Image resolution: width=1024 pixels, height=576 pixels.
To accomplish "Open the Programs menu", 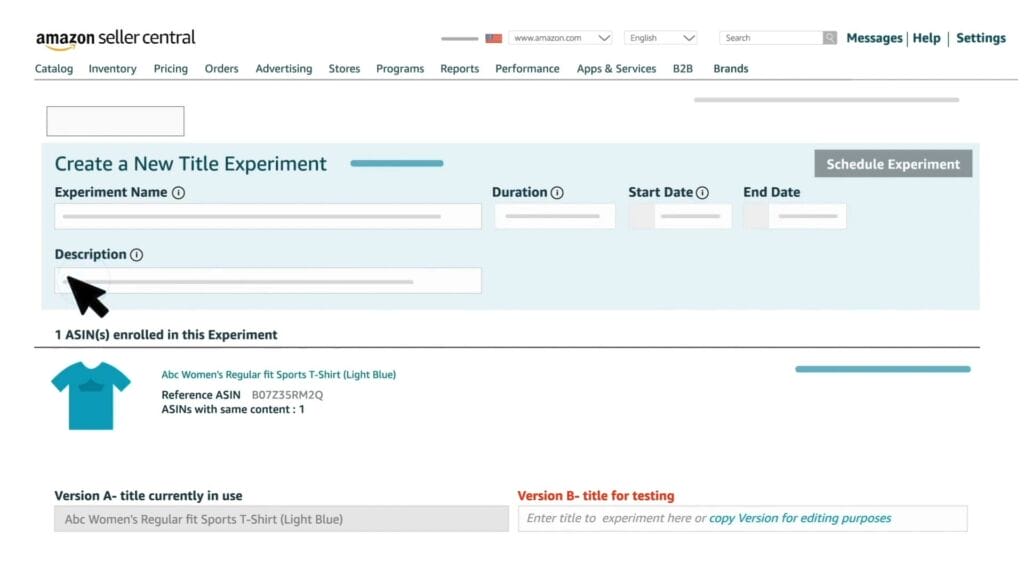I will (400, 69).
